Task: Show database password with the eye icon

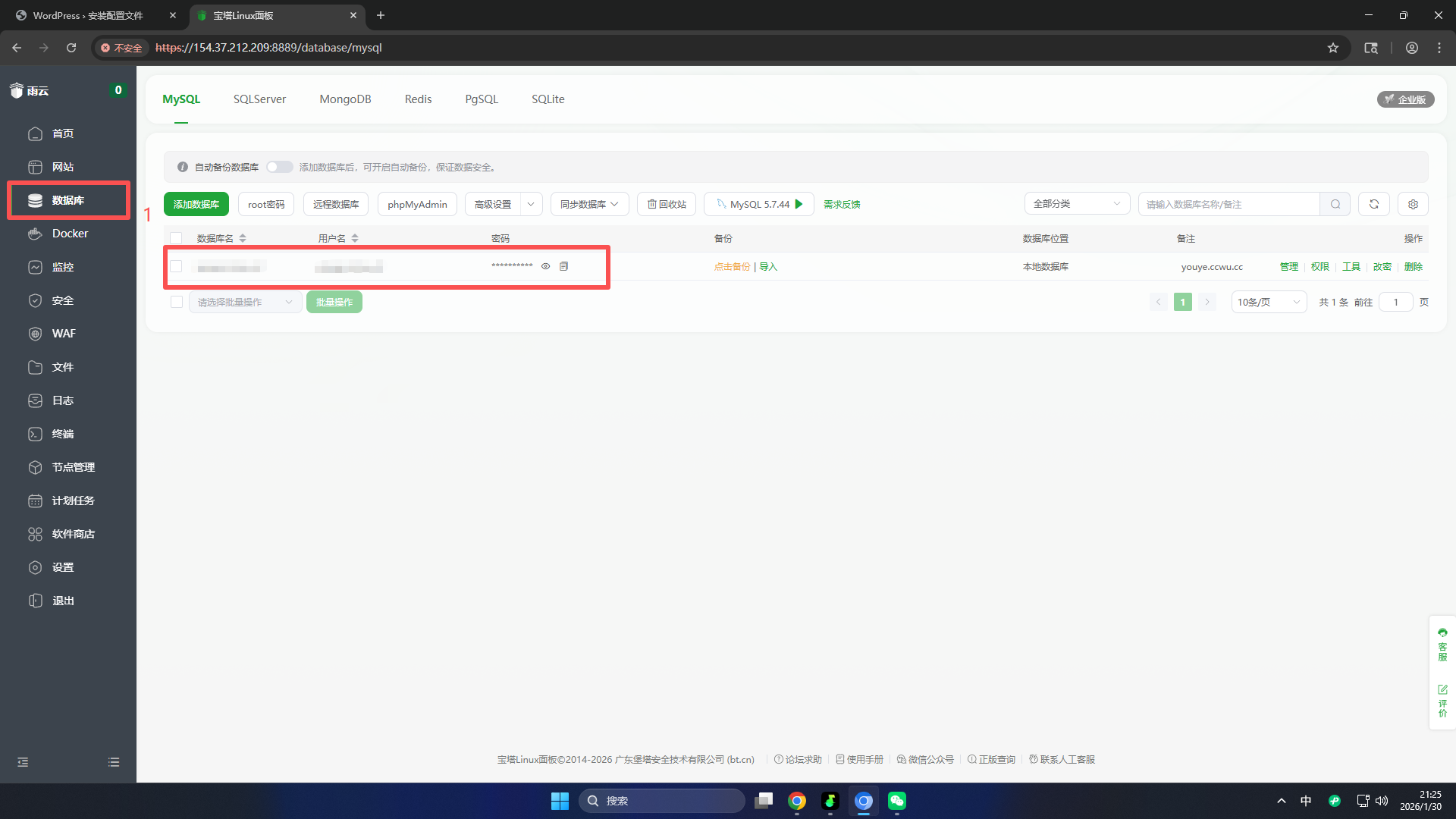Action: point(545,266)
